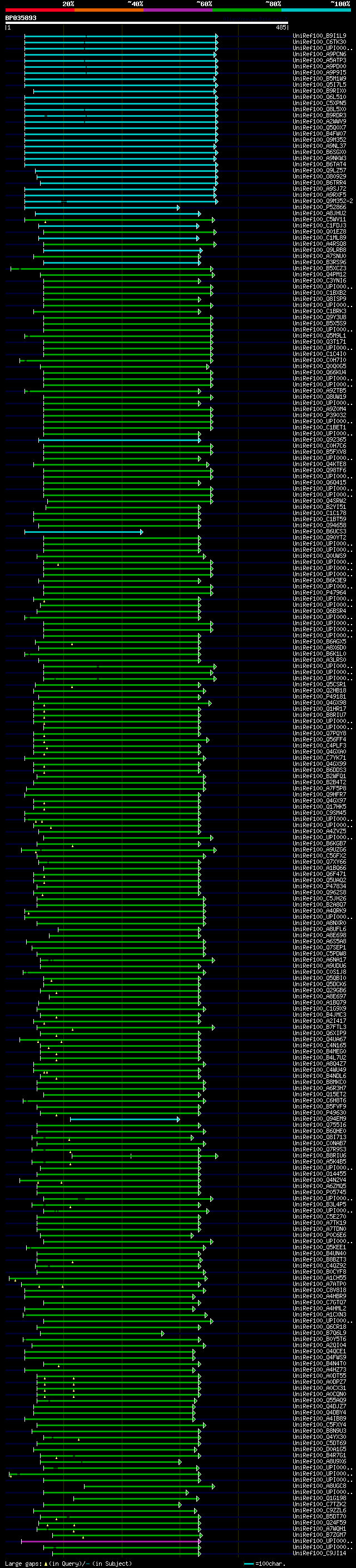
Task: Select hit UniRef100_P05745
Action: [x=319, y=1193]
